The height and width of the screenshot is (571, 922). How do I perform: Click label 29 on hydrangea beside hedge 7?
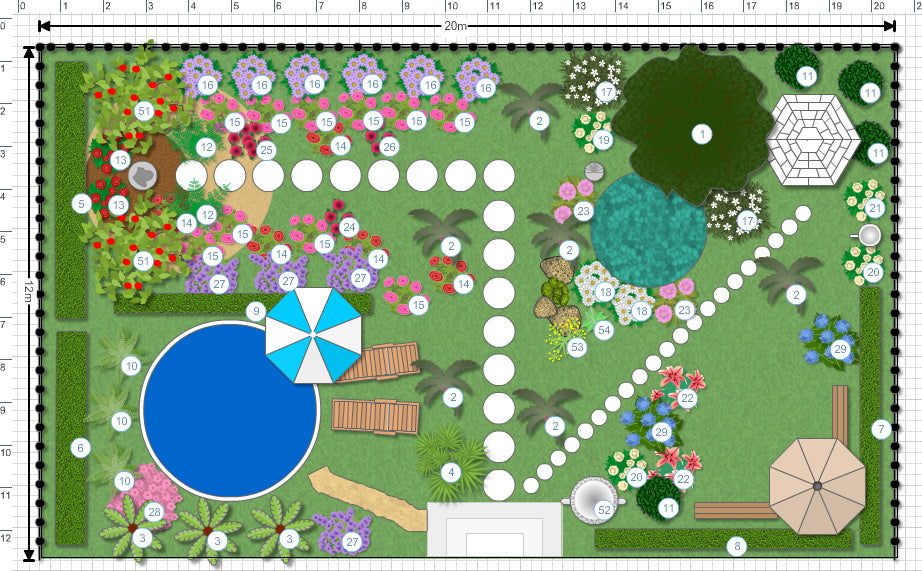pos(840,349)
